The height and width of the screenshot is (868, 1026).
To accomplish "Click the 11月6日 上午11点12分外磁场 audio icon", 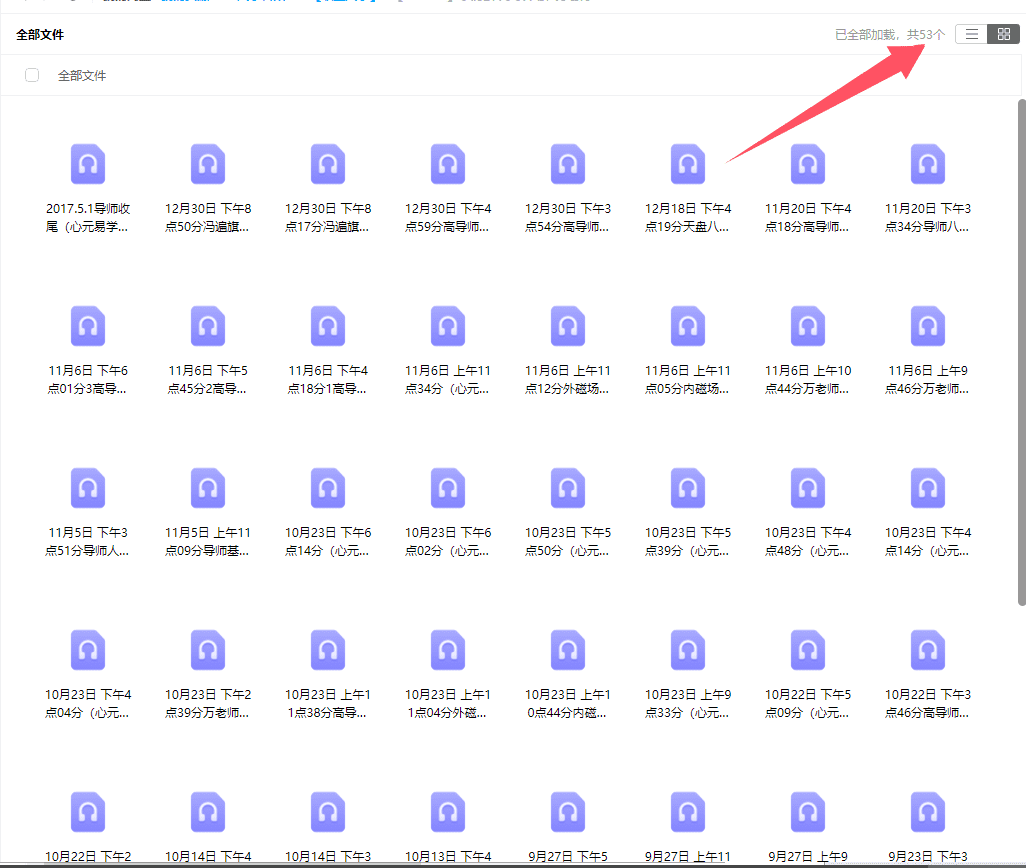I will point(568,326).
